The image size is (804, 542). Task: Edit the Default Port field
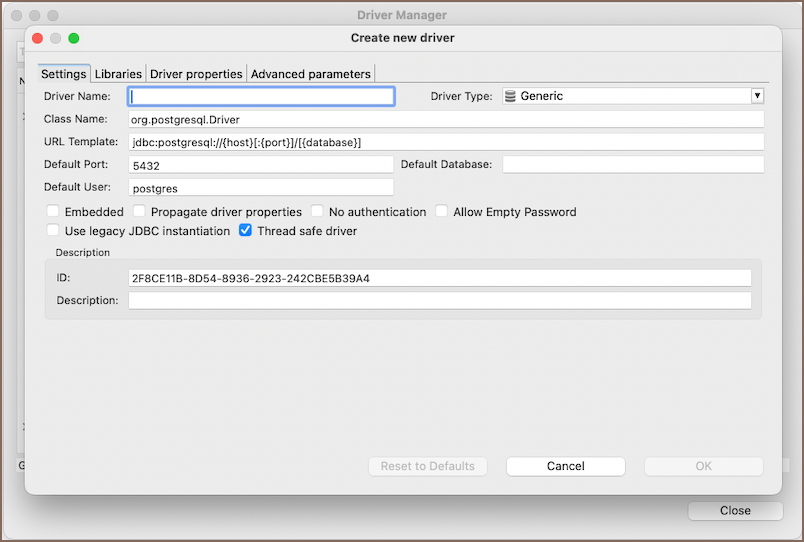261,165
